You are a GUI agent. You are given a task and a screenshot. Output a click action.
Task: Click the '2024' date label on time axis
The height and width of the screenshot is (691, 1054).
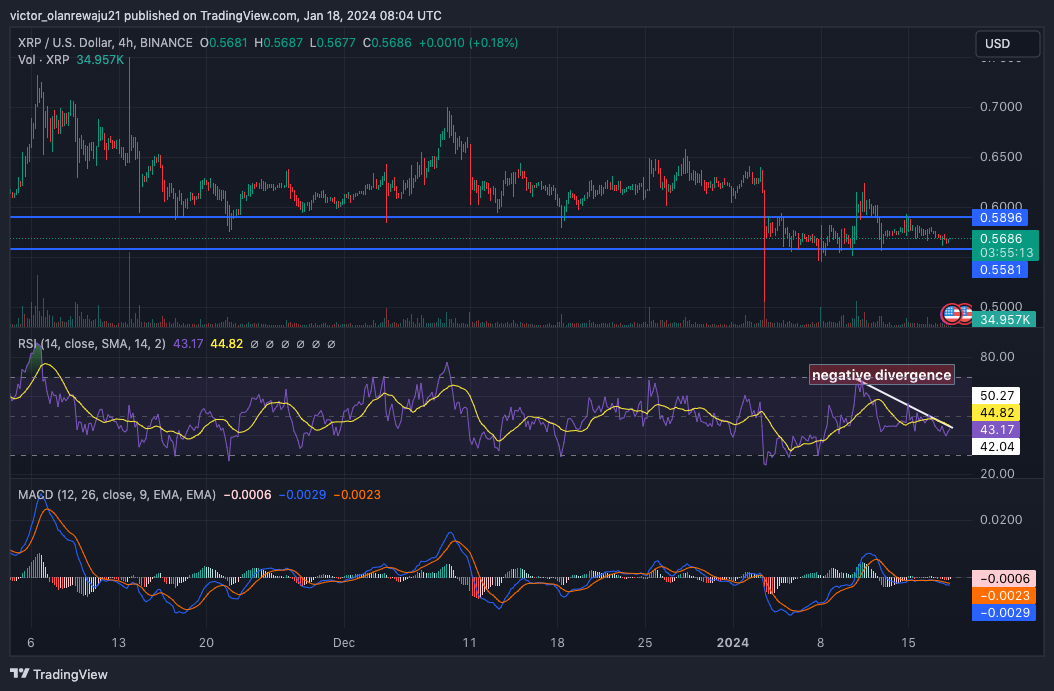(x=733, y=643)
